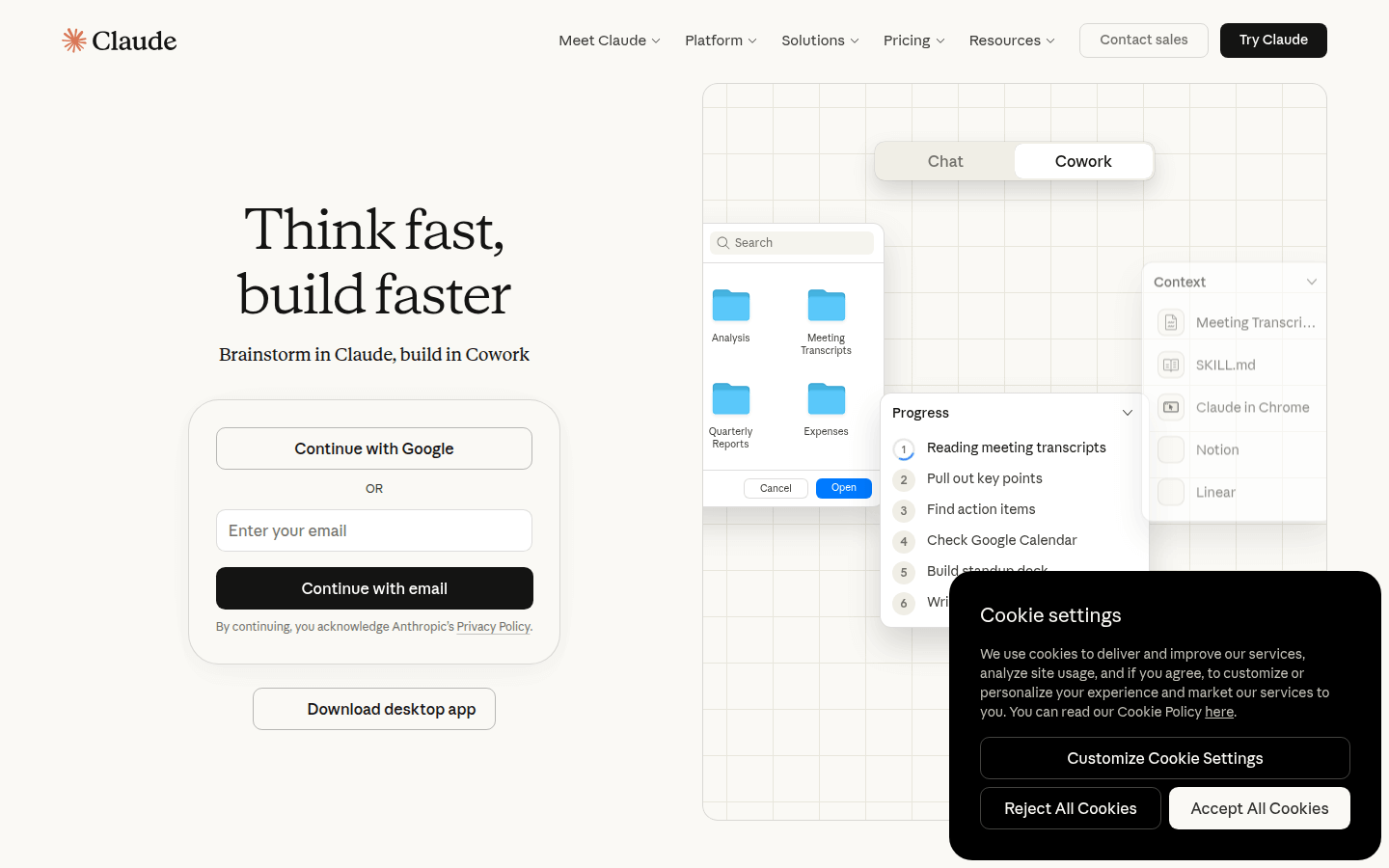Select the Meeting Transcripts folder icon
Image resolution: width=1389 pixels, height=868 pixels.
827,305
